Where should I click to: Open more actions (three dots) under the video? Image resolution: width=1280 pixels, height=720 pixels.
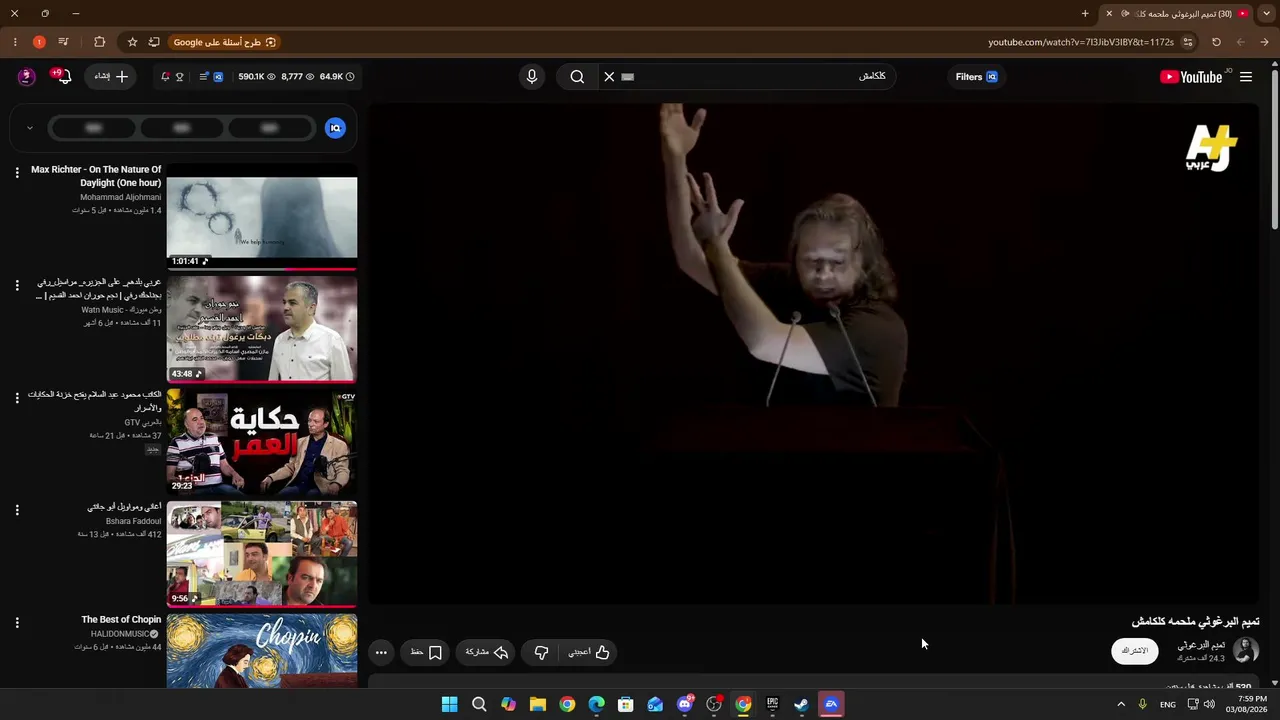[381, 653]
